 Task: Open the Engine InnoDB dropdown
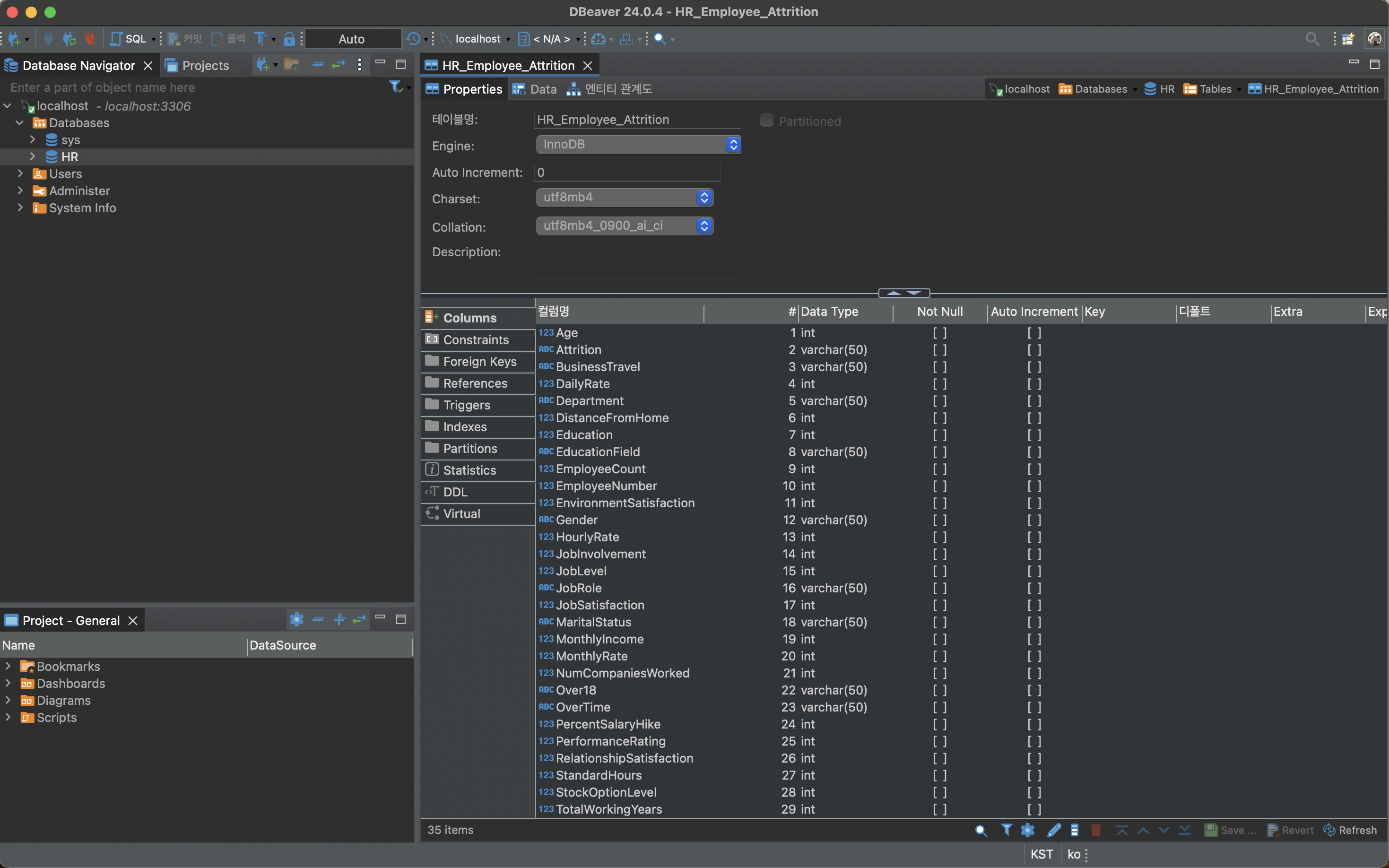tap(638, 145)
